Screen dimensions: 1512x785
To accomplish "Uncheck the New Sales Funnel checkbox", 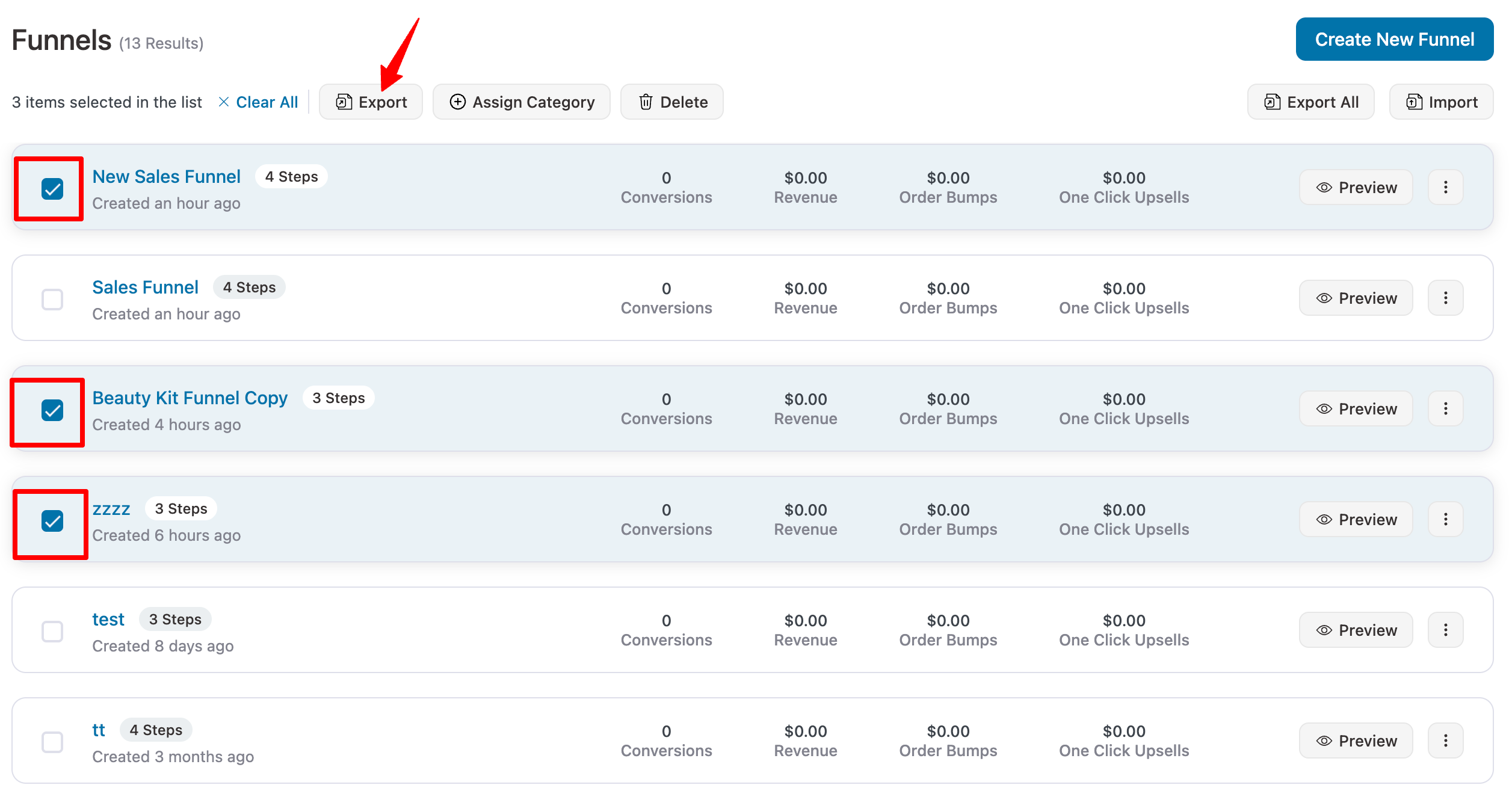I will (x=52, y=189).
